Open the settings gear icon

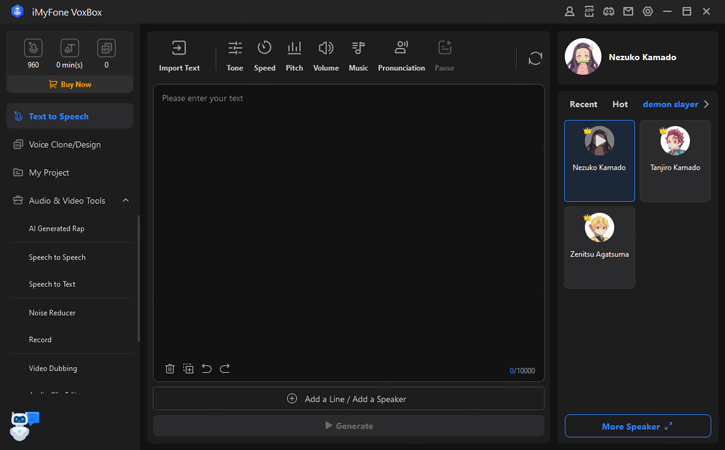(x=648, y=12)
